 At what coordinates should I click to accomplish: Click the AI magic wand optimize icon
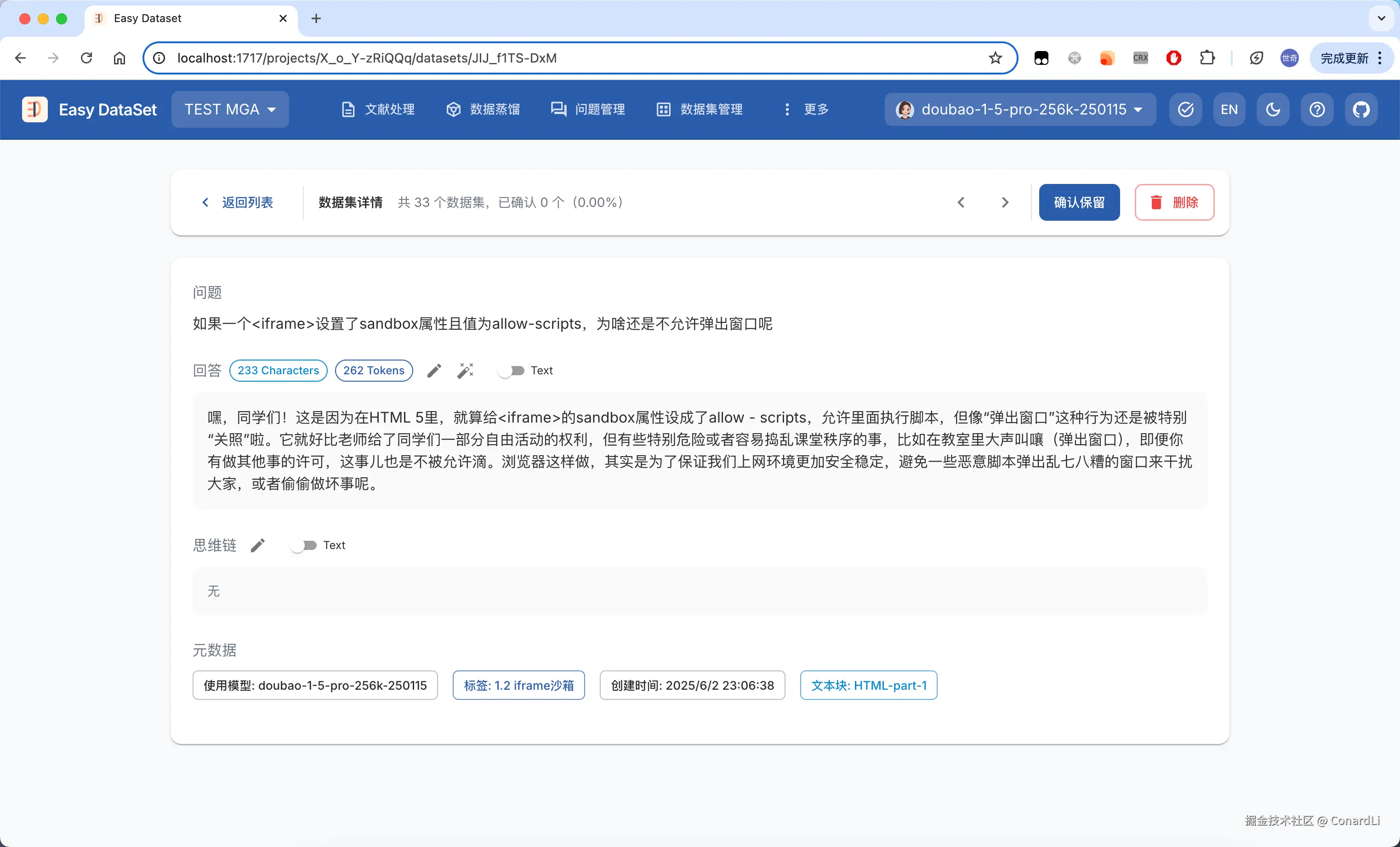click(x=465, y=371)
